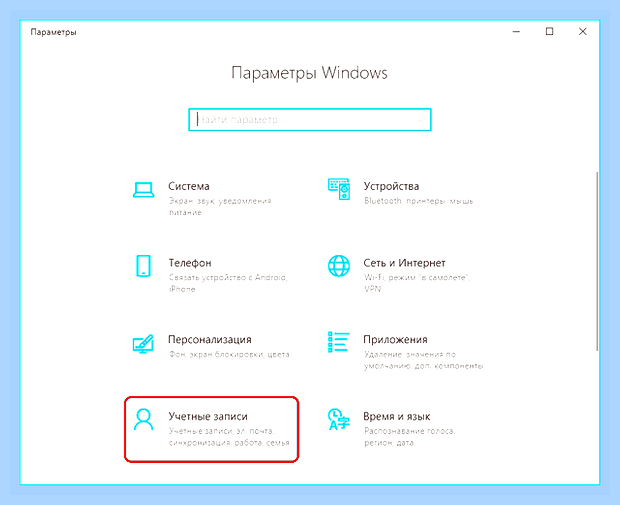This screenshot has width=620, height=505.
Task: Click the description 'Фон, экран блокировки, цвета'
Action: (229, 354)
